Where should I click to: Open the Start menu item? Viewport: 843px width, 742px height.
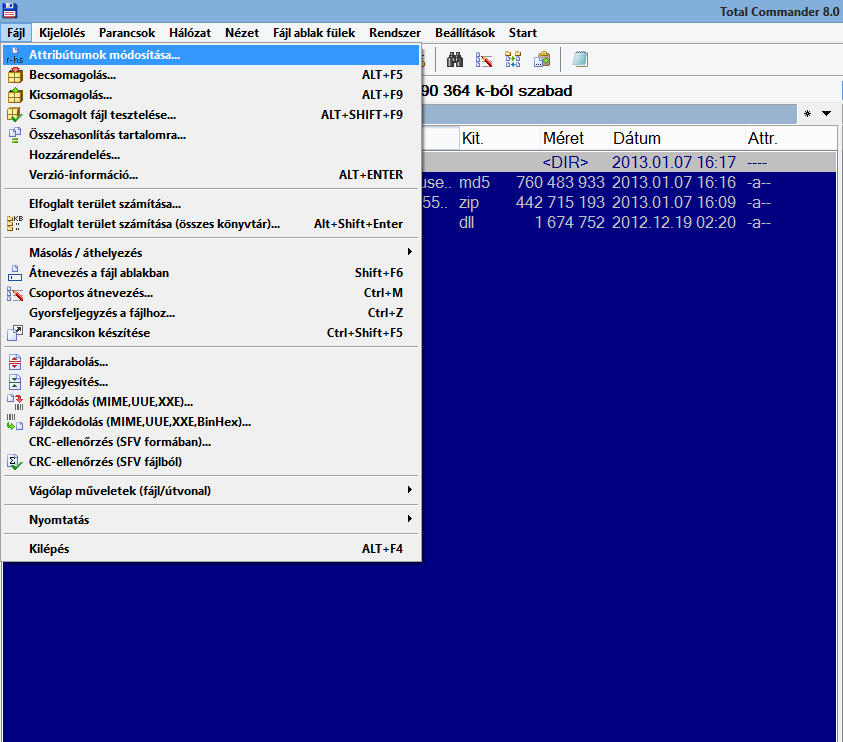click(x=523, y=33)
